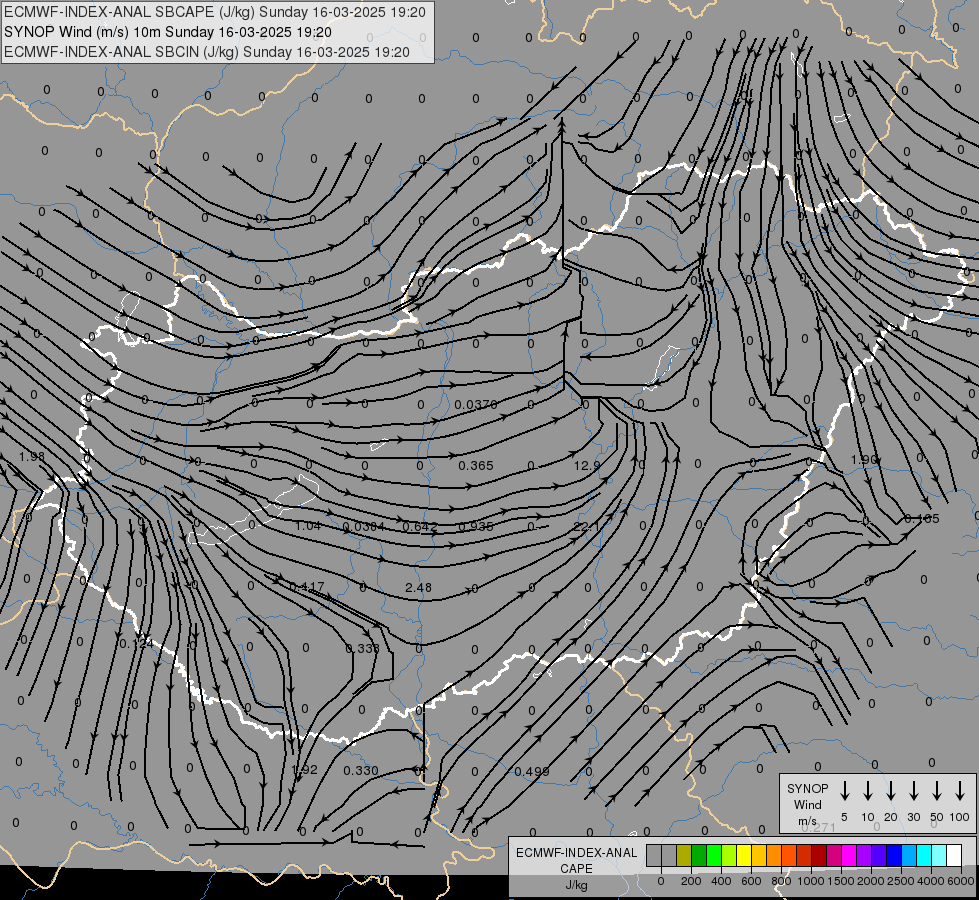Pick the purple swatch left of 2000

pyautogui.click(x=864, y=855)
